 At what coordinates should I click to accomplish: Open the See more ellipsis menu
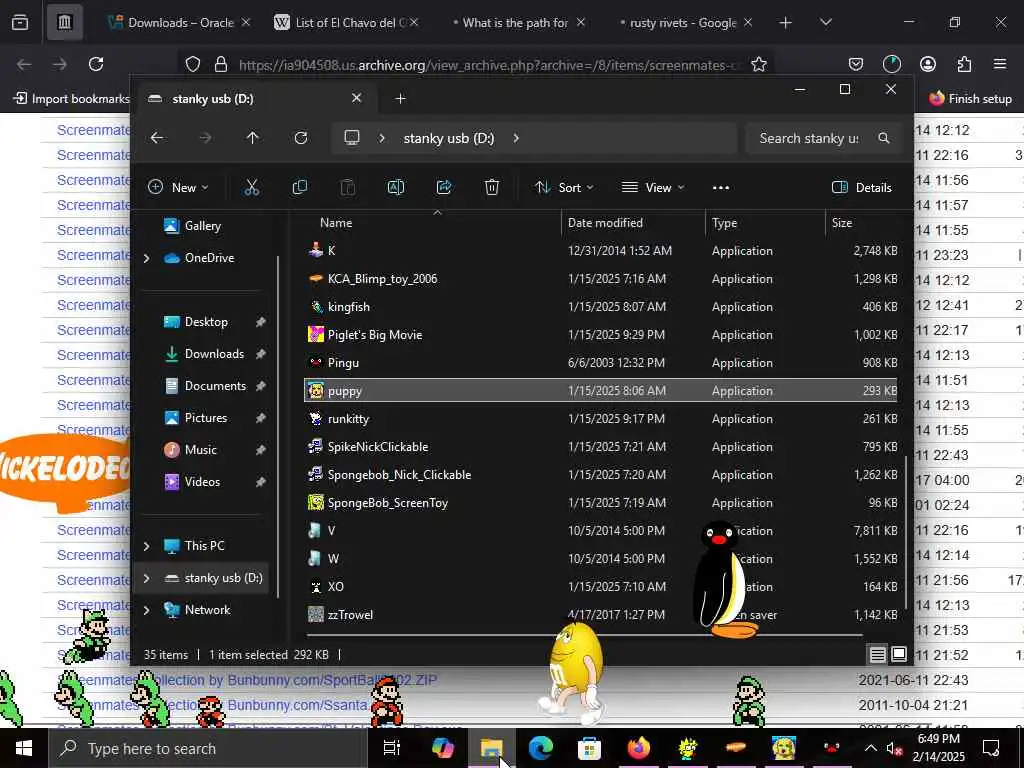721,188
